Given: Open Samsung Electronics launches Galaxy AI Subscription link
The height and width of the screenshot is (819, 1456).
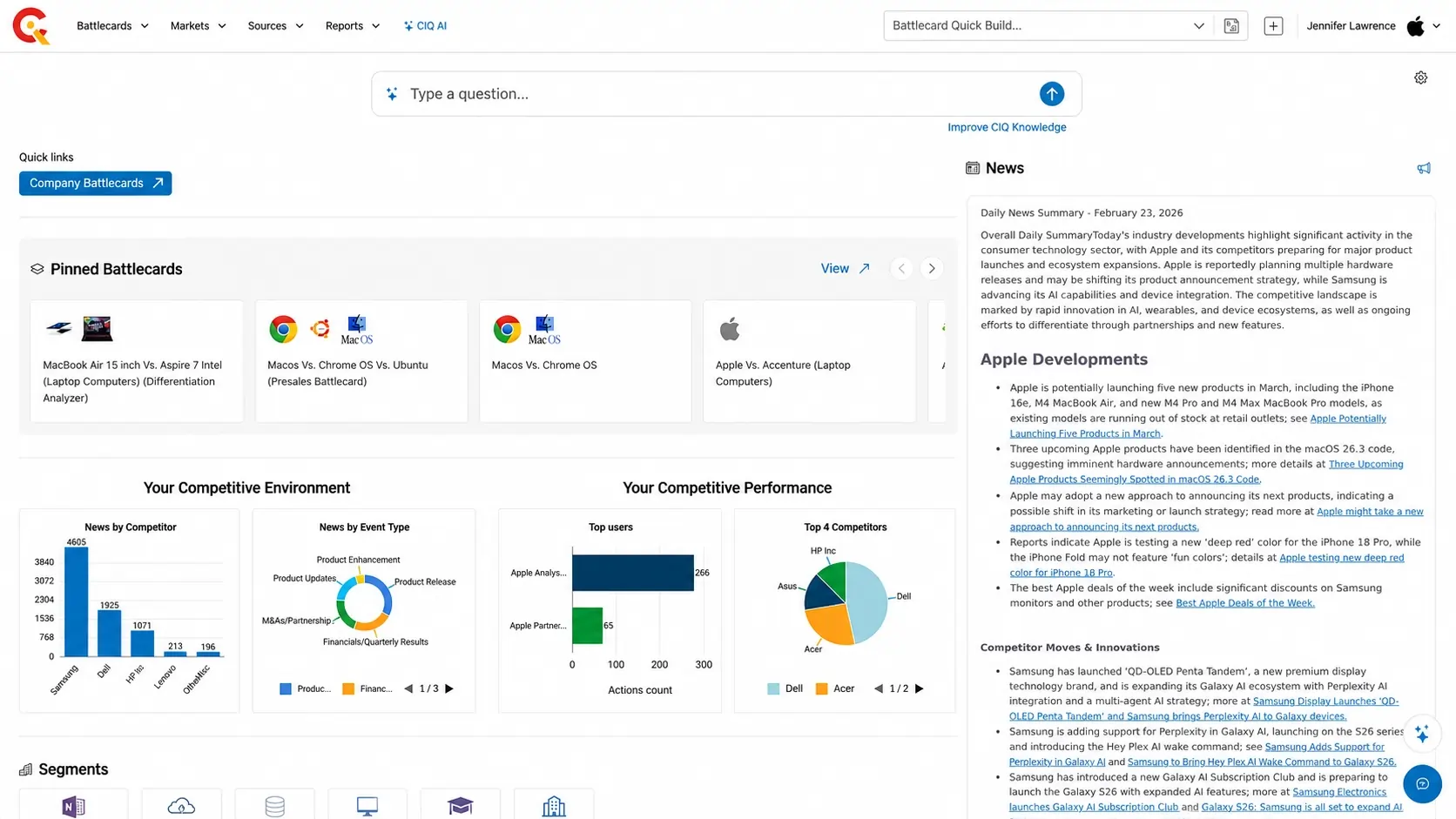Looking at the screenshot, I should click(x=1197, y=799).
